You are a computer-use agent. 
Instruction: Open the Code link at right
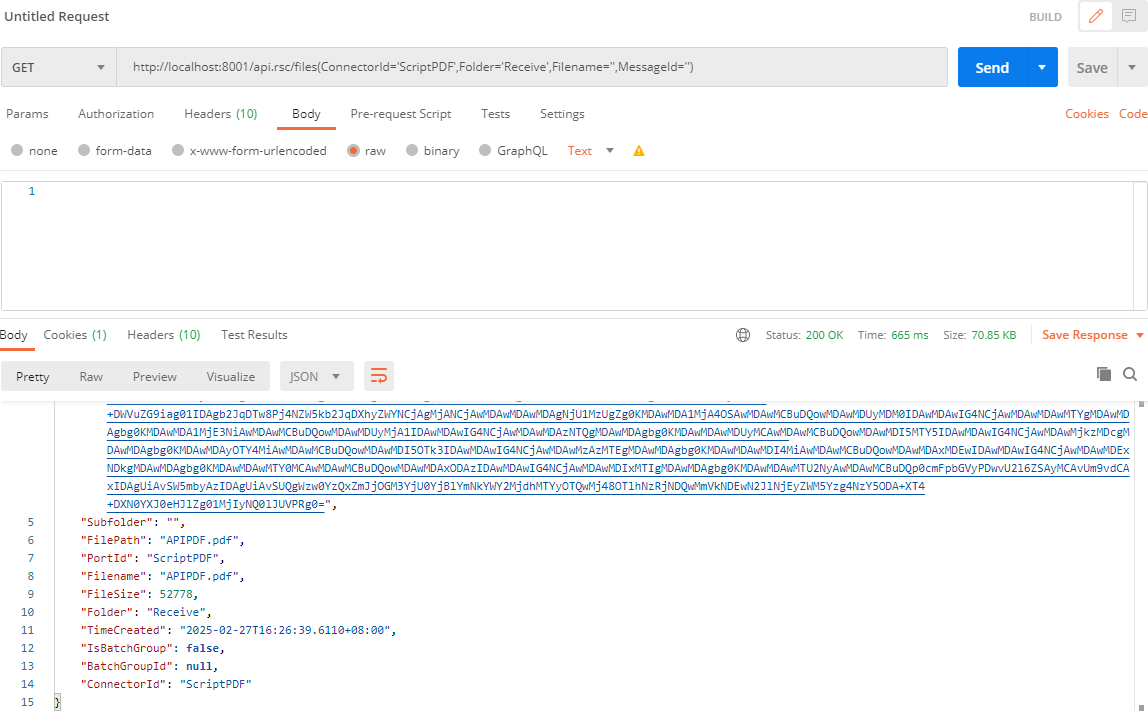click(x=1133, y=114)
